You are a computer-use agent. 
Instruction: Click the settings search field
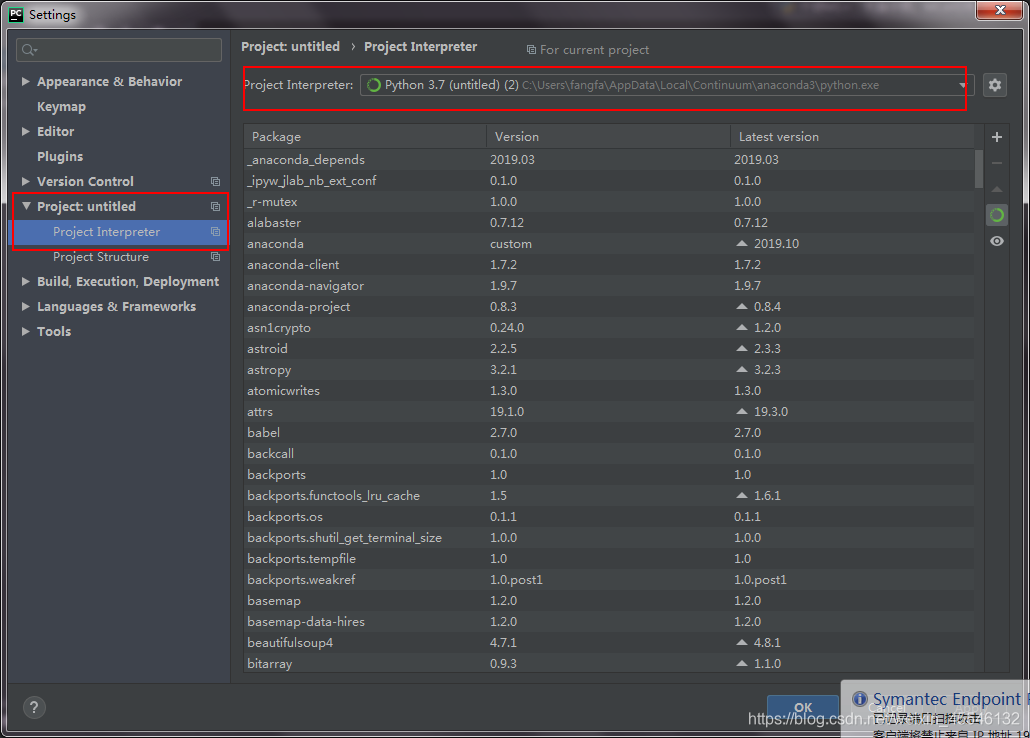tap(119, 50)
